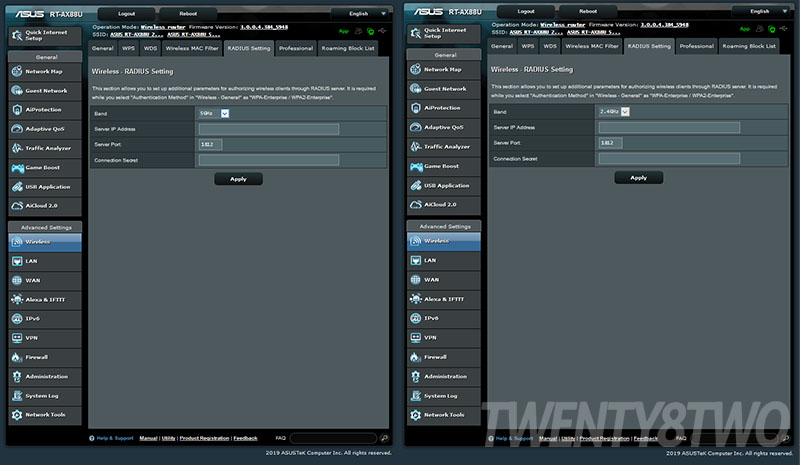The height and width of the screenshot is (465, 800).
Task: Open USB Application icon in left window
Action: [x=17, y=187]
